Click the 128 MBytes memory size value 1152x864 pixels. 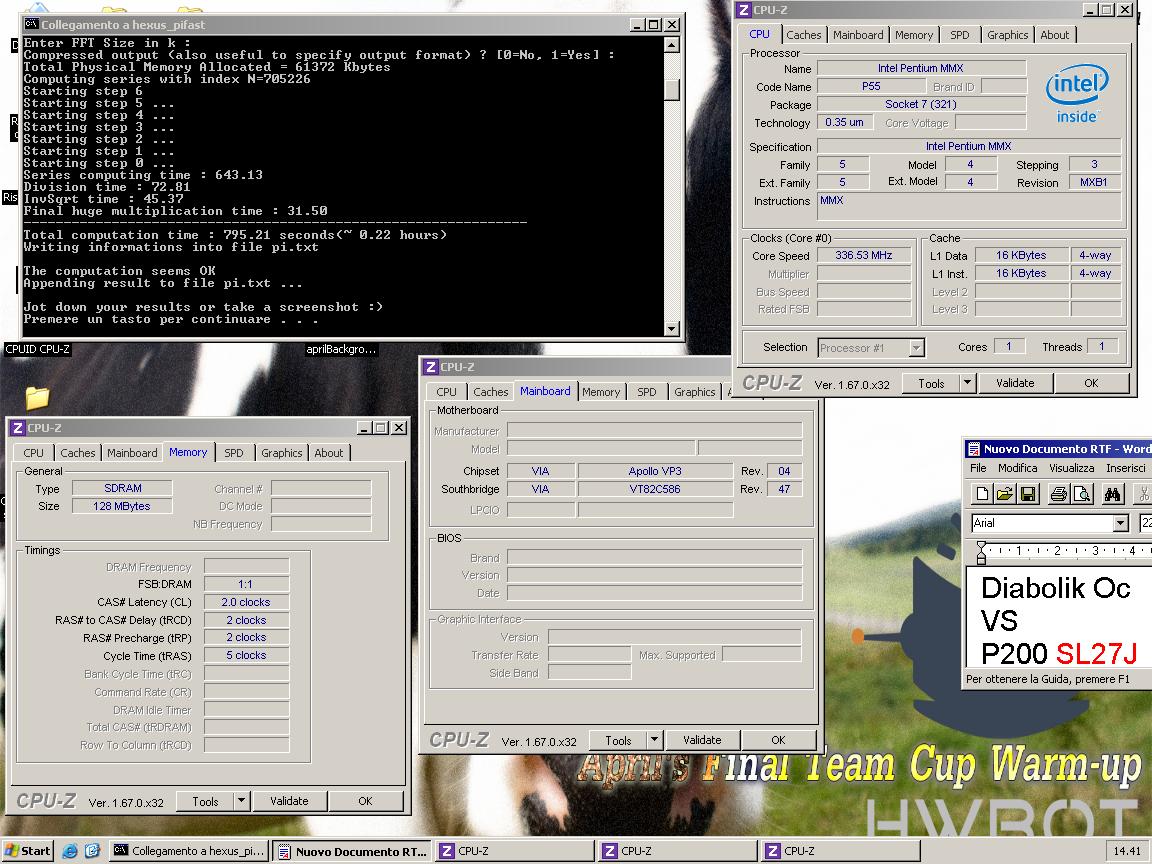(122, 506)
